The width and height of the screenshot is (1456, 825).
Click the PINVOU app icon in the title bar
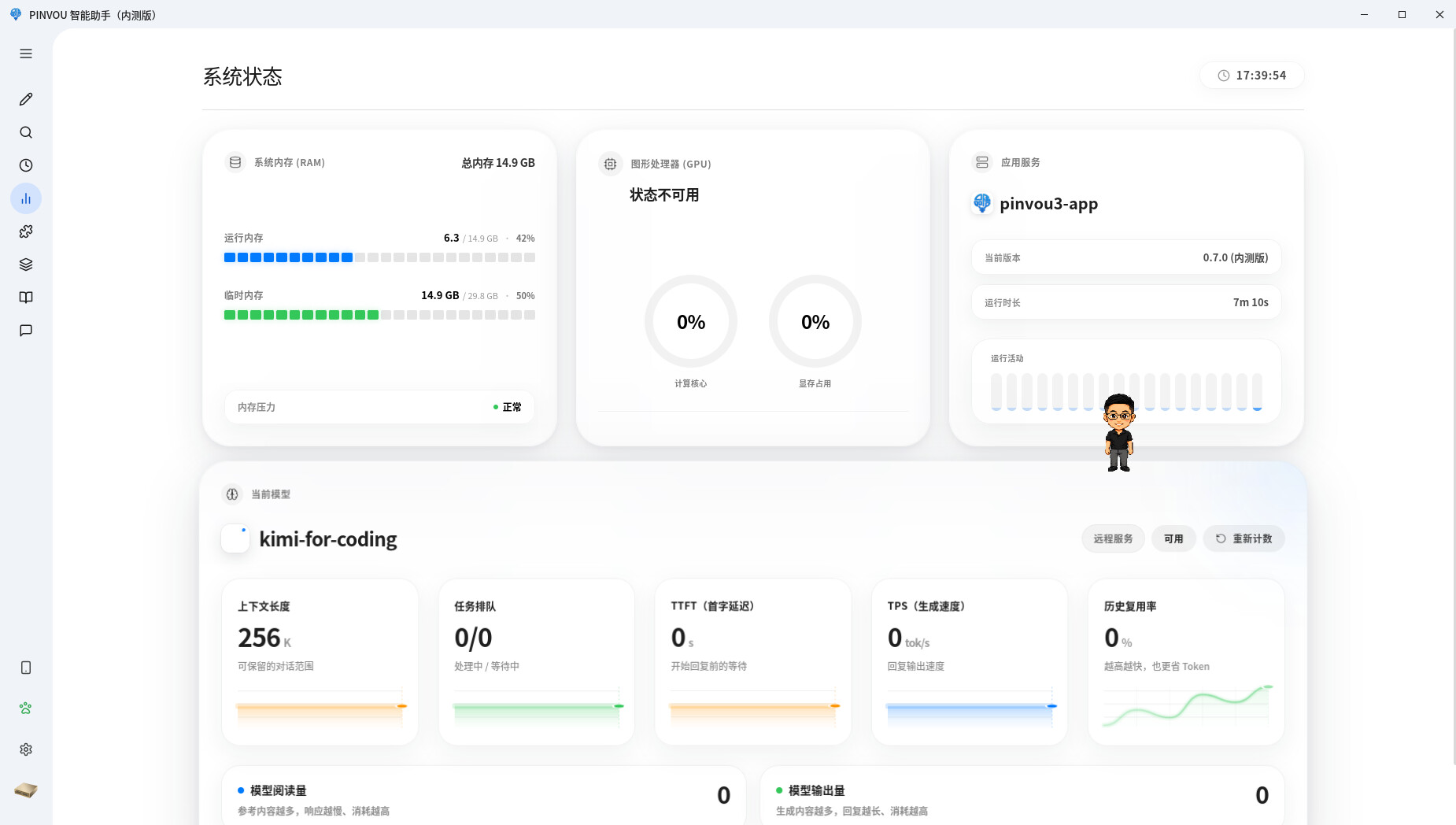point(15,14)
